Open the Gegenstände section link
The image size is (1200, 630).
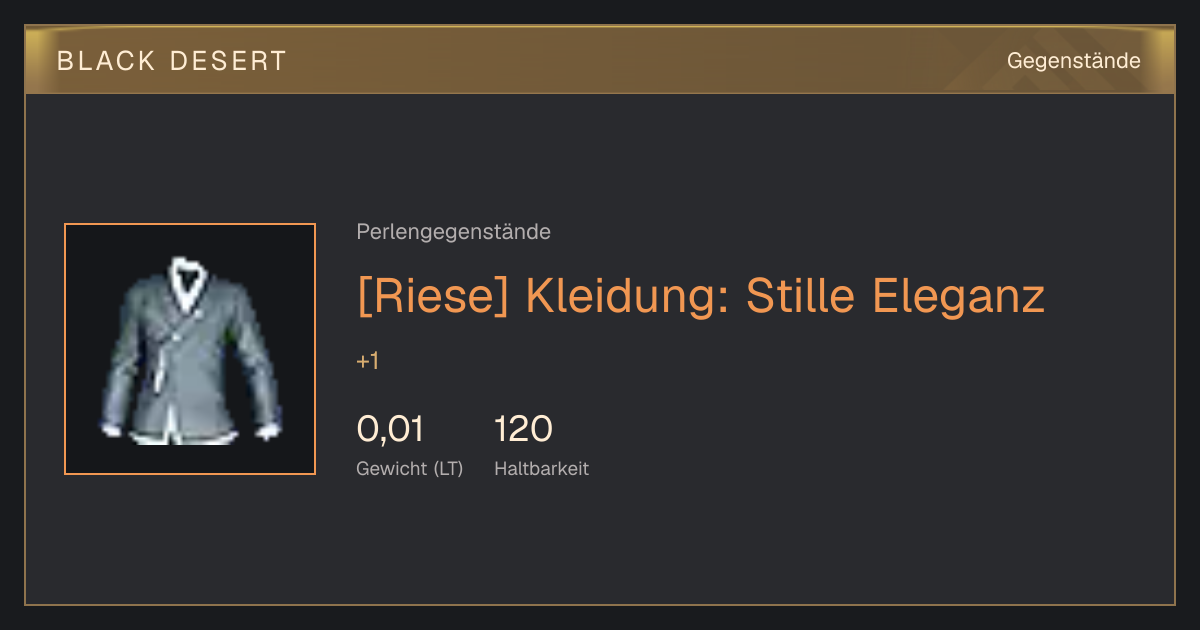pyautogui.click(x=1073, y=61)
